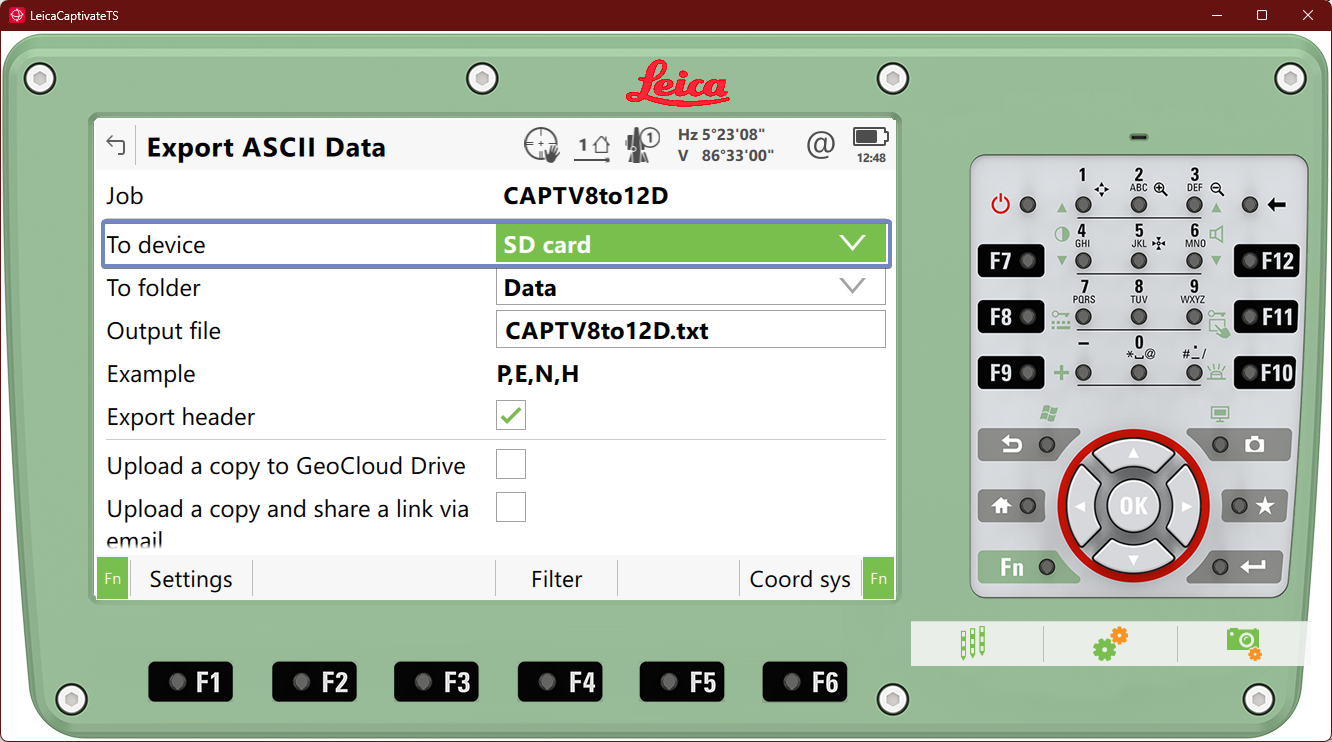Tap the Fn softkey beside Coord sys
Image resolution: width=1332 pixels, height=742 pixels.
pos(878,579)
